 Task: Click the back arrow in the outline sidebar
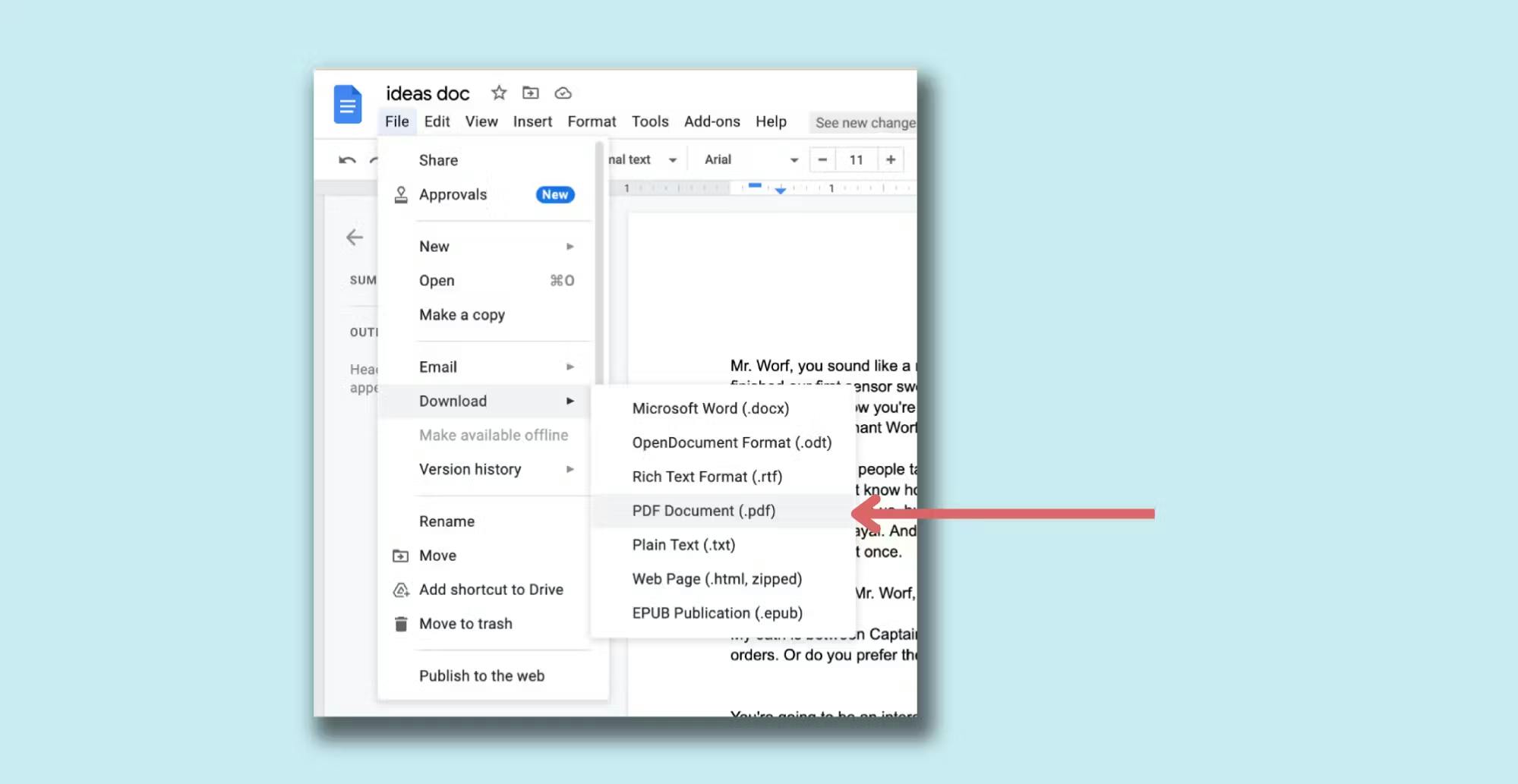[x=355, y=238]
